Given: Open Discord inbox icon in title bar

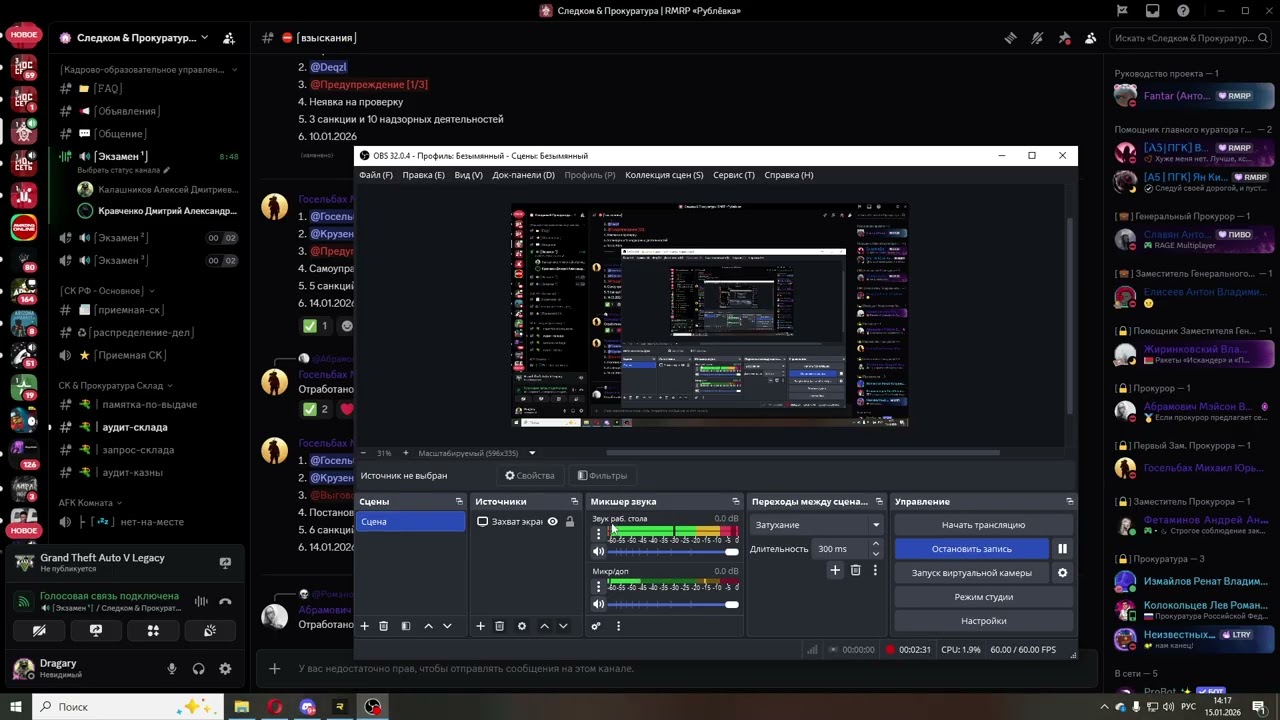Looking at the screenshot, I should tap(1153, 11).
